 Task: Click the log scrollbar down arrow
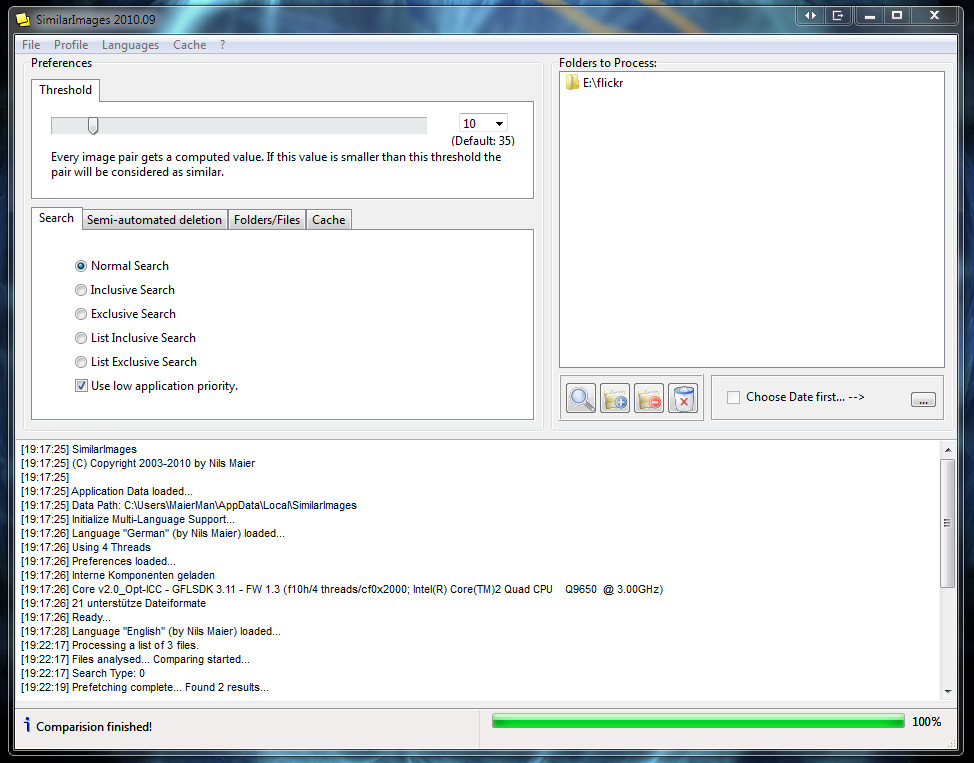pyautogui.click(x=948, y=692)
